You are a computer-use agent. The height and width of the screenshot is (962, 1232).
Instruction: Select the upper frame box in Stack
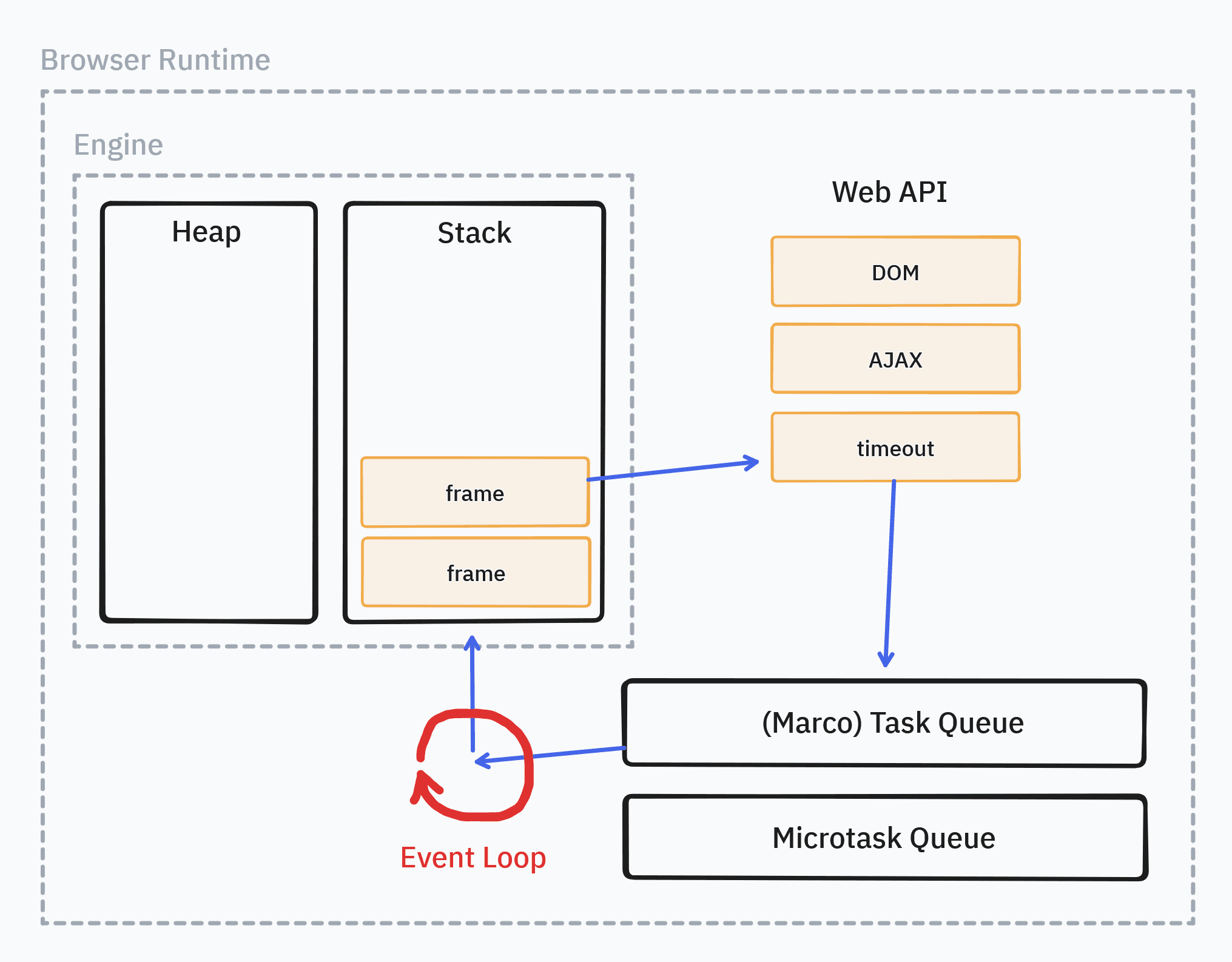tap(475, 492)
